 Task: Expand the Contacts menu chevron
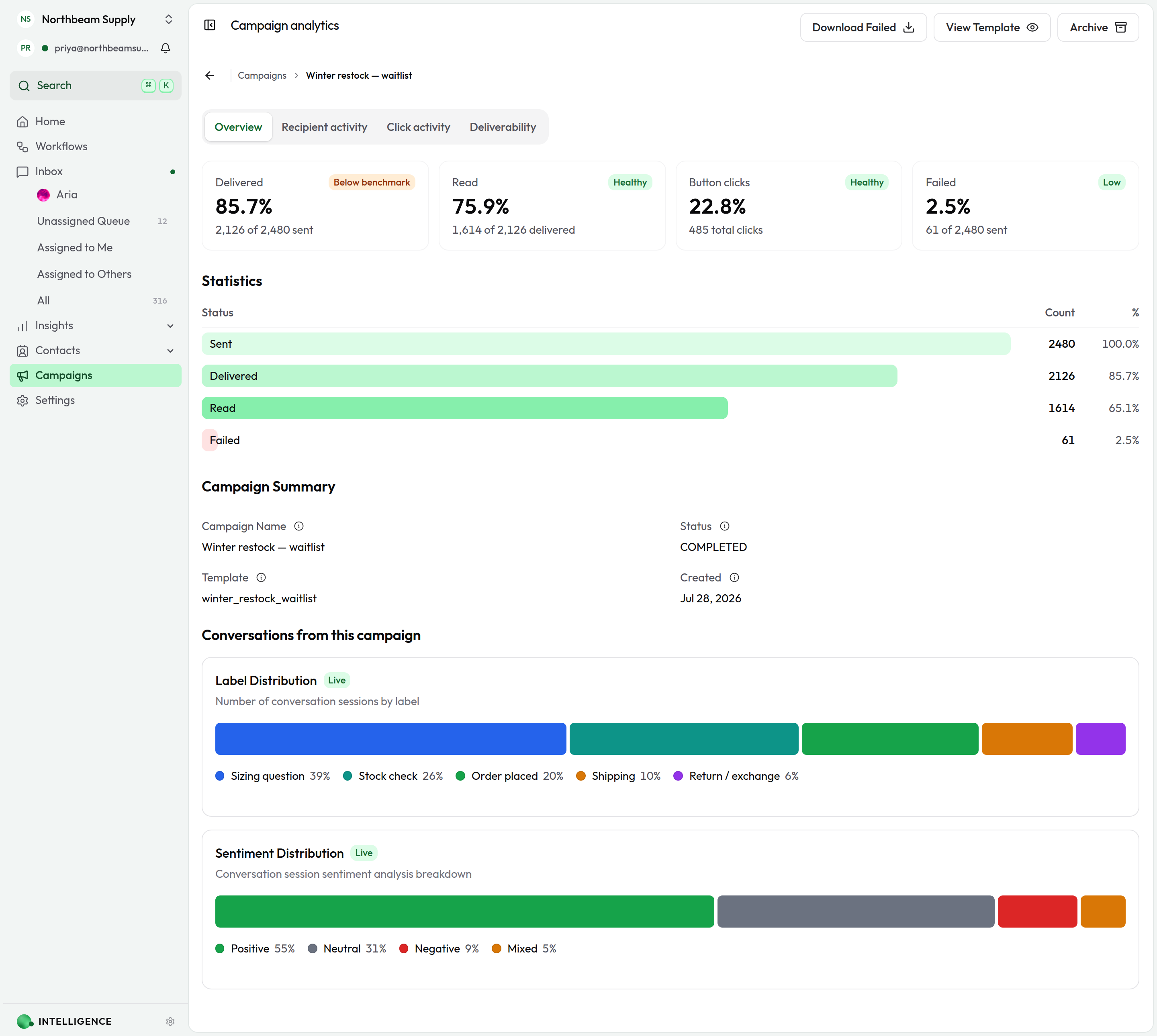click(170, 351)
